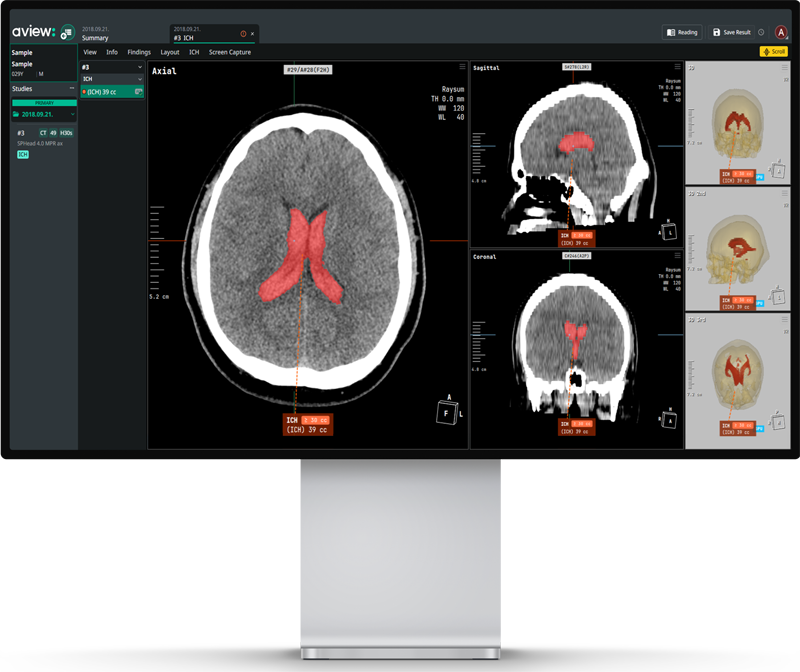Image resolution: width=800 pixels, height=672 pixels.
Task: Open the 3D 2nd view hamburger menu
Action: tap(785, 193)
